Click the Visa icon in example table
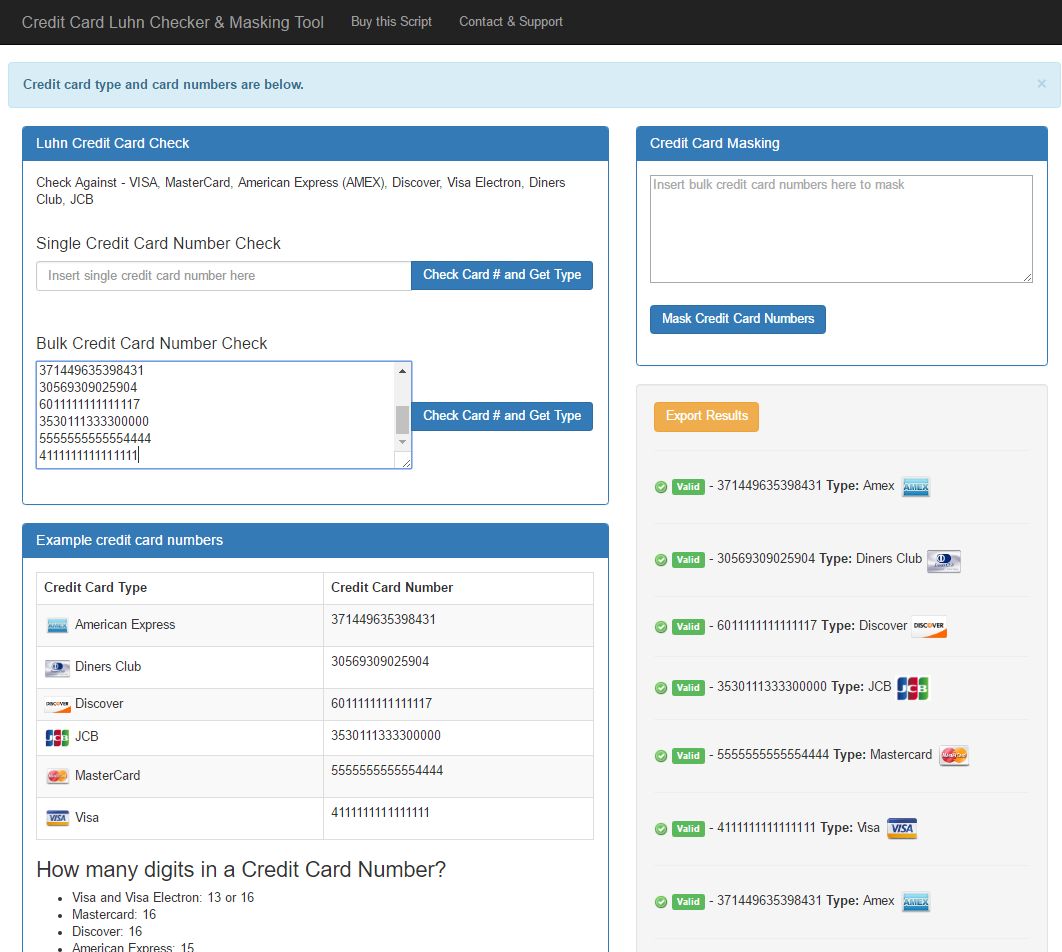 pos(57,818)
